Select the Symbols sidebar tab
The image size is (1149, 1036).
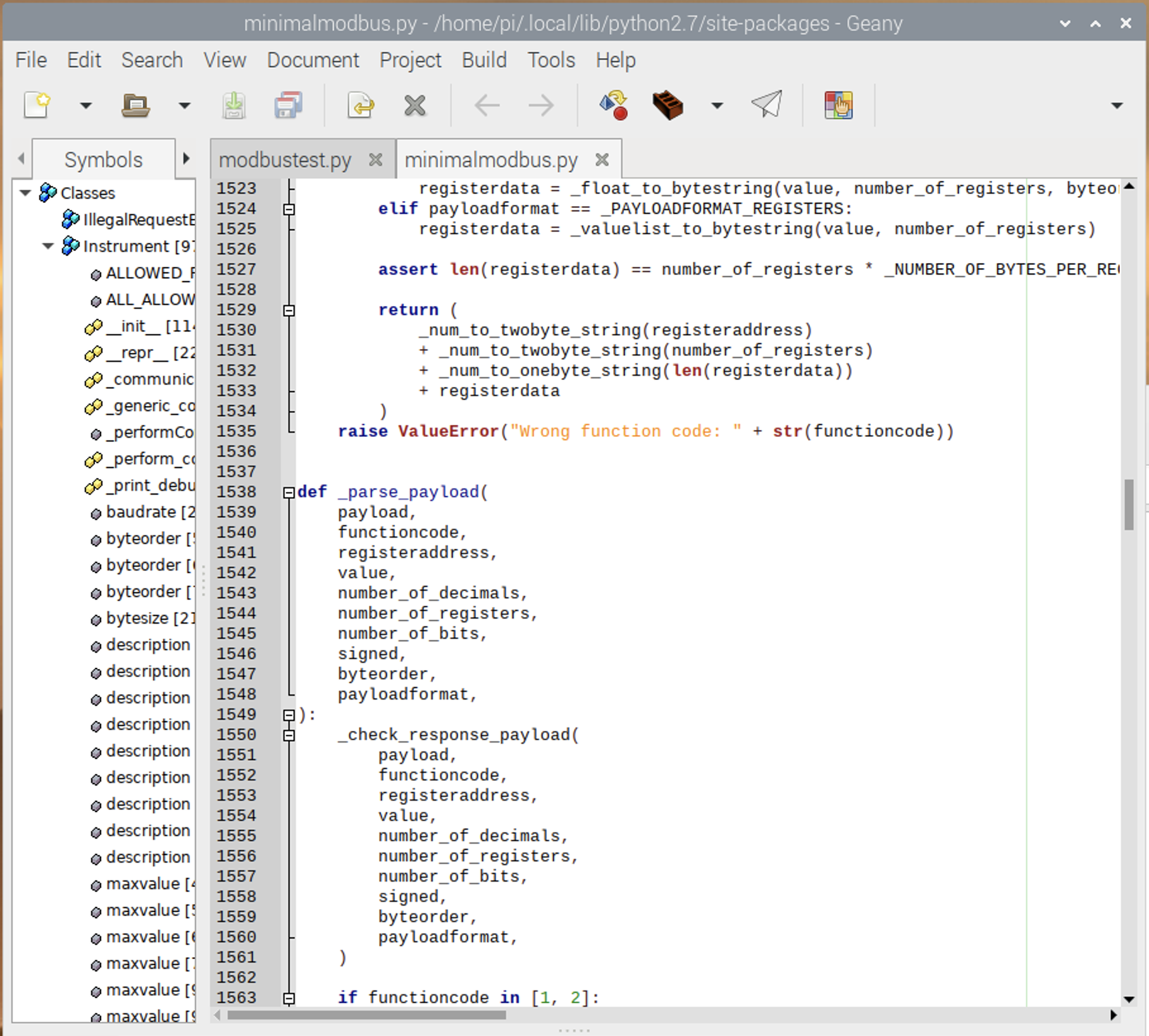point(103,160)
